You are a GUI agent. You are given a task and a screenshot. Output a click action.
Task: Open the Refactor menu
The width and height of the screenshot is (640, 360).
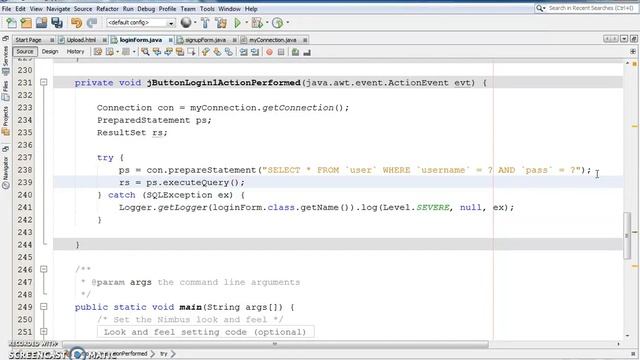(x=107, y=9)
